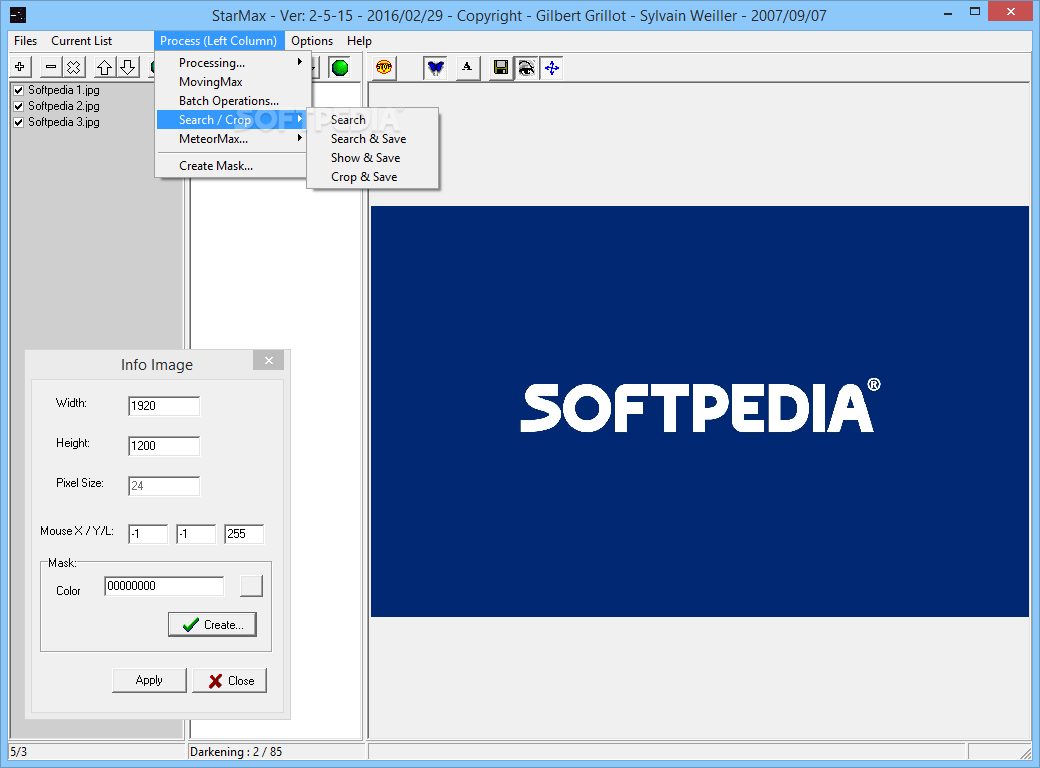Open the Files menu

tap(25, 41)
